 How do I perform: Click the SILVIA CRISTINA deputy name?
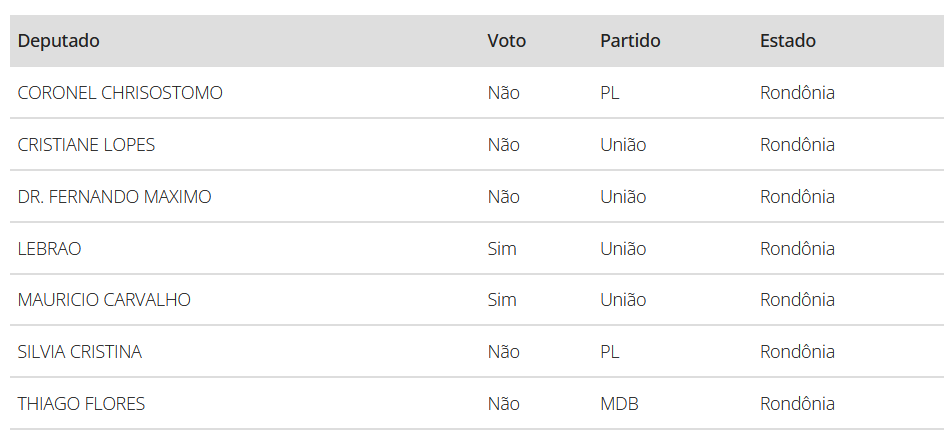point(79,352)
